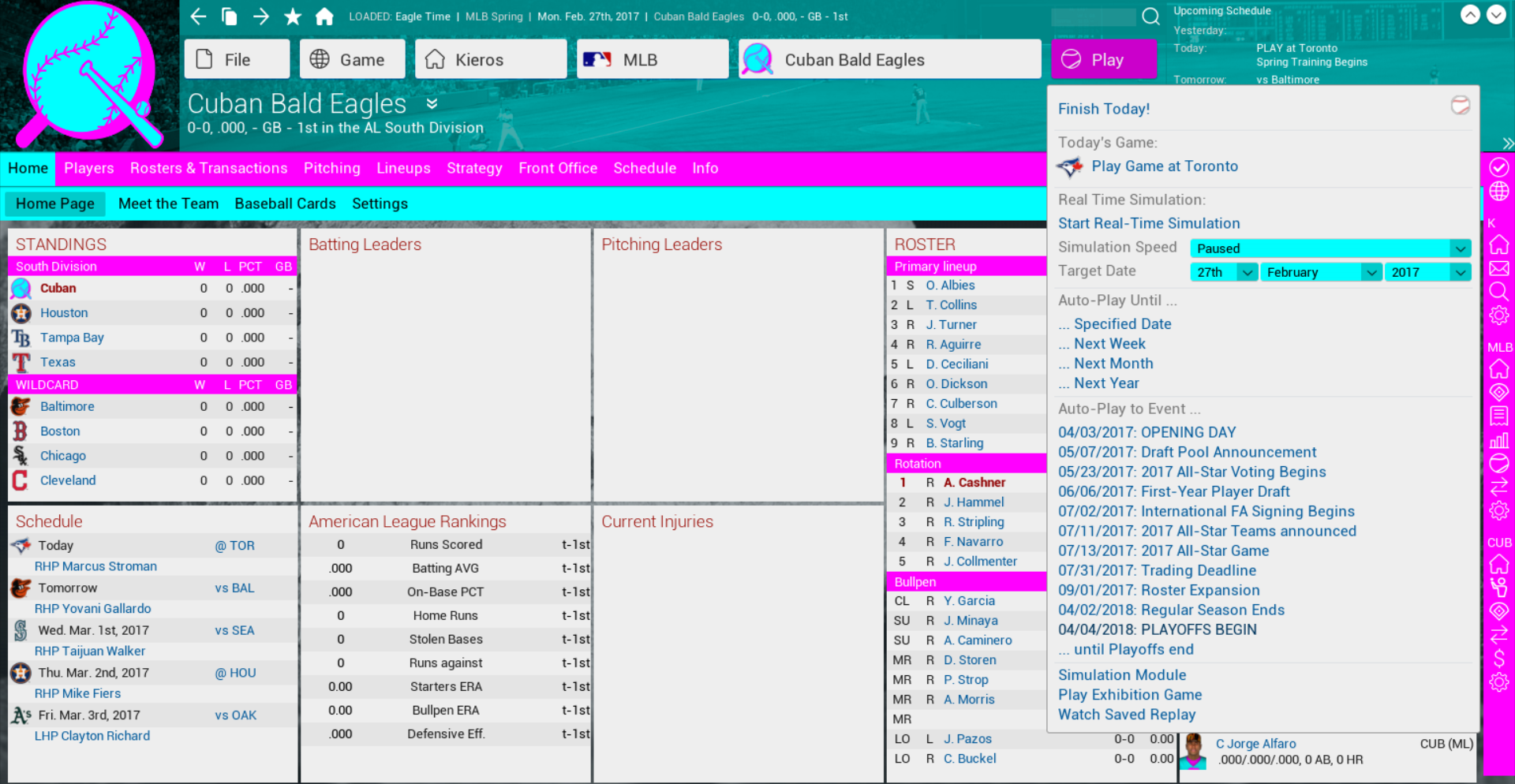
Task: Select the Meet the Team subtab
Action: pos(168,203)
